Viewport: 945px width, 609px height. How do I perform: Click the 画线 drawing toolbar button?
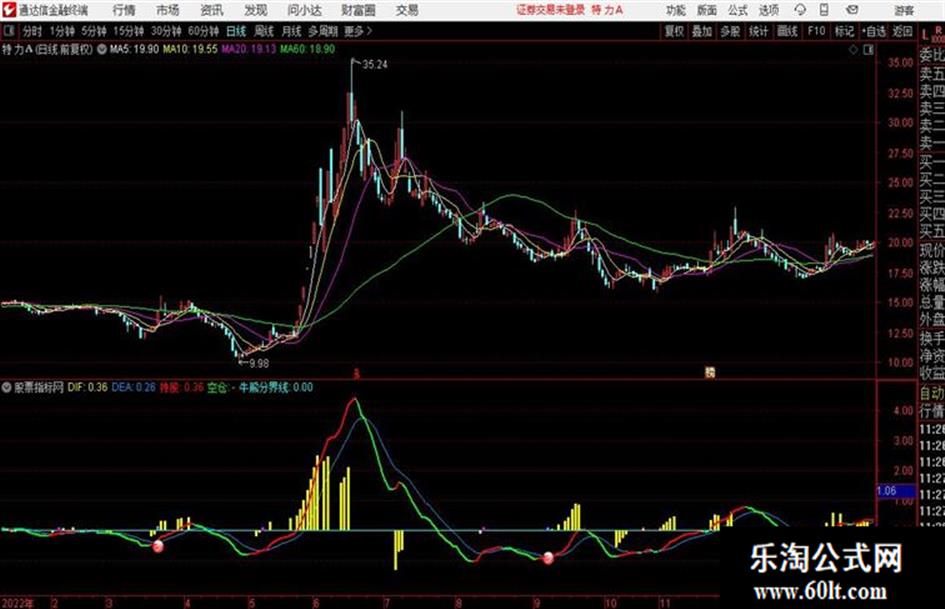pos(787,31)
